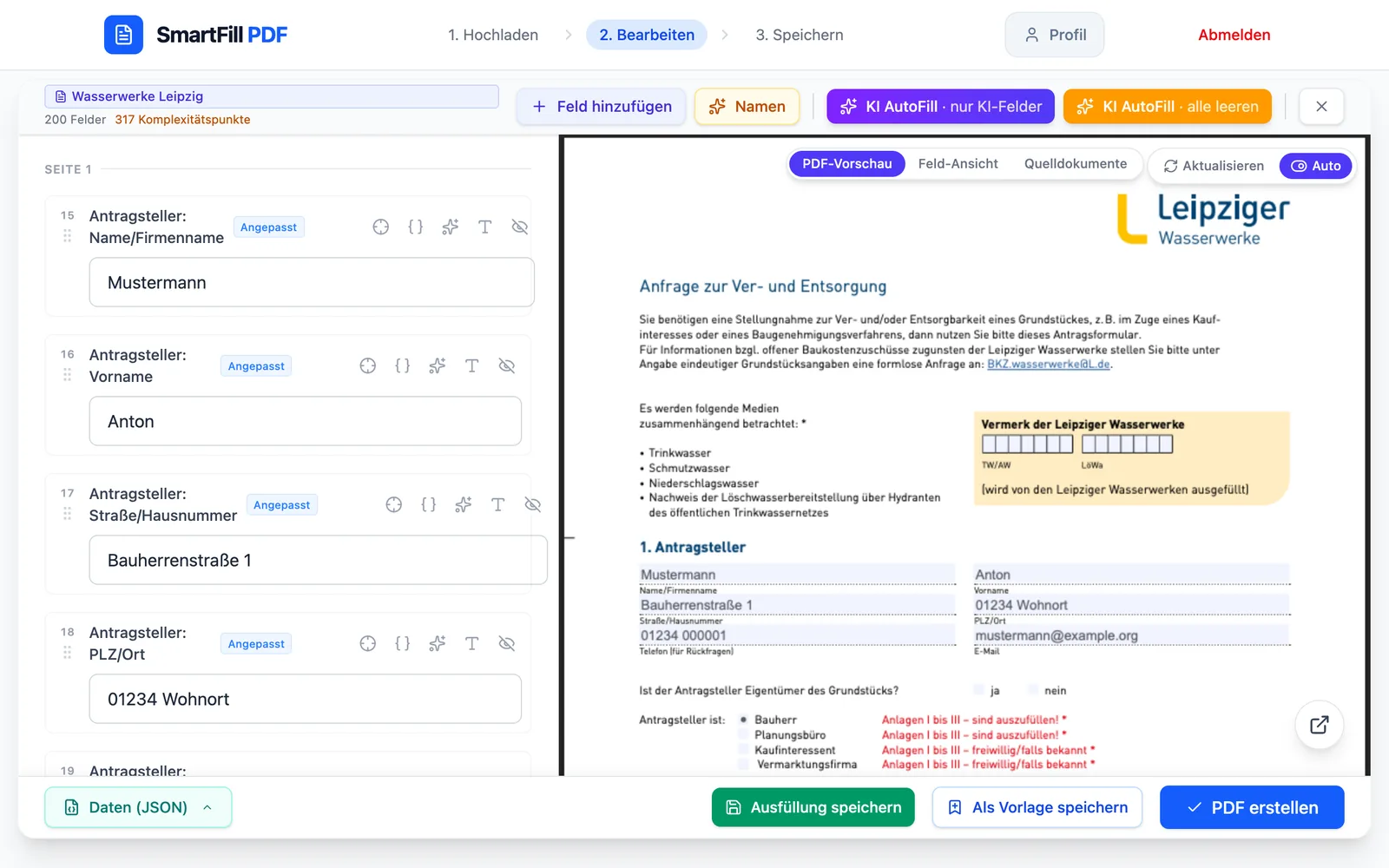Image resolution: width=1389 pixels, height=868 pixels.
Task: Open the Profil button
Action: [1055, 35]
